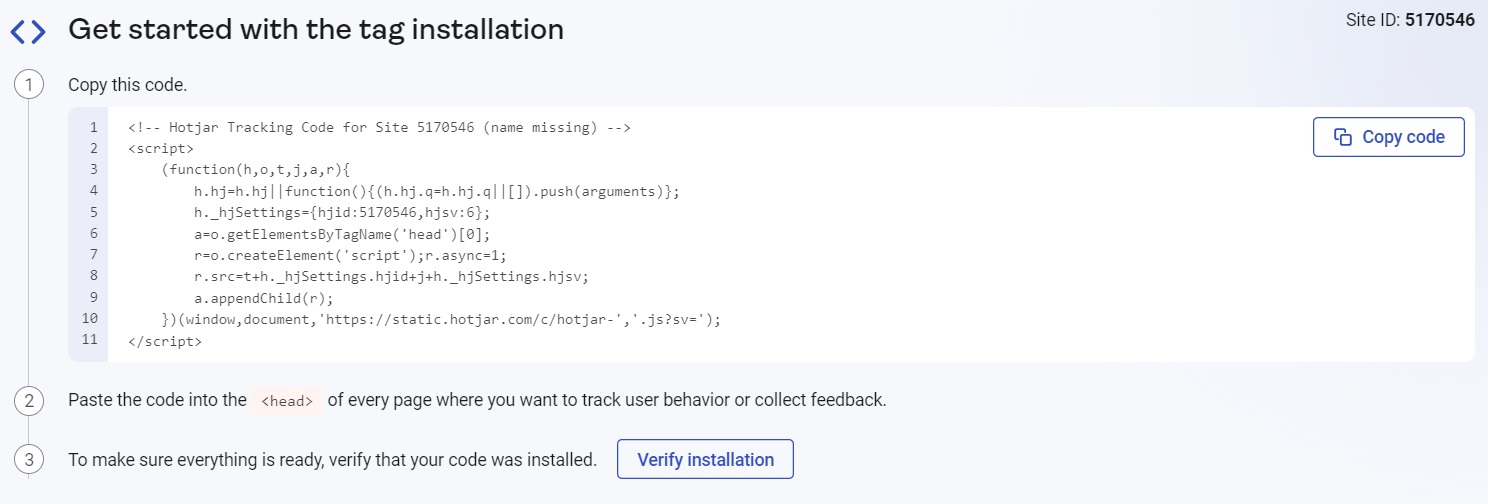This screenshot has width=1488, height=504.
Task: Click line number 5 in the code gutter
Action: coord(93,212)
